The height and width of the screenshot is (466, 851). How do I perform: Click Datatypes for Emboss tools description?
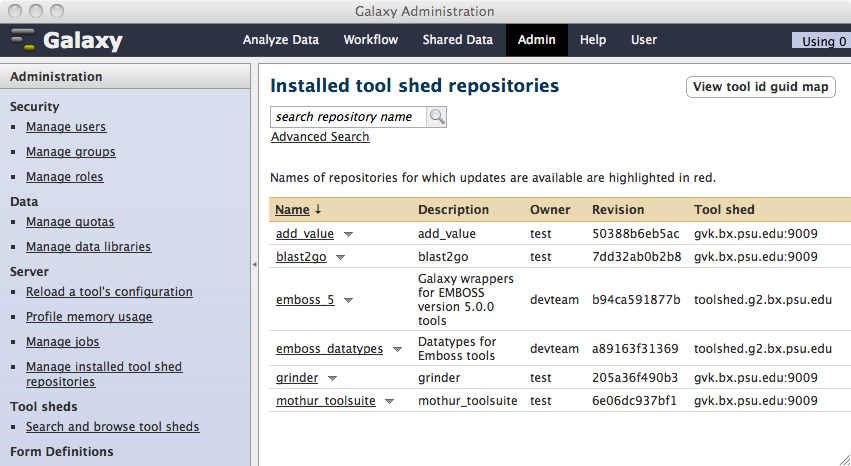457,349
